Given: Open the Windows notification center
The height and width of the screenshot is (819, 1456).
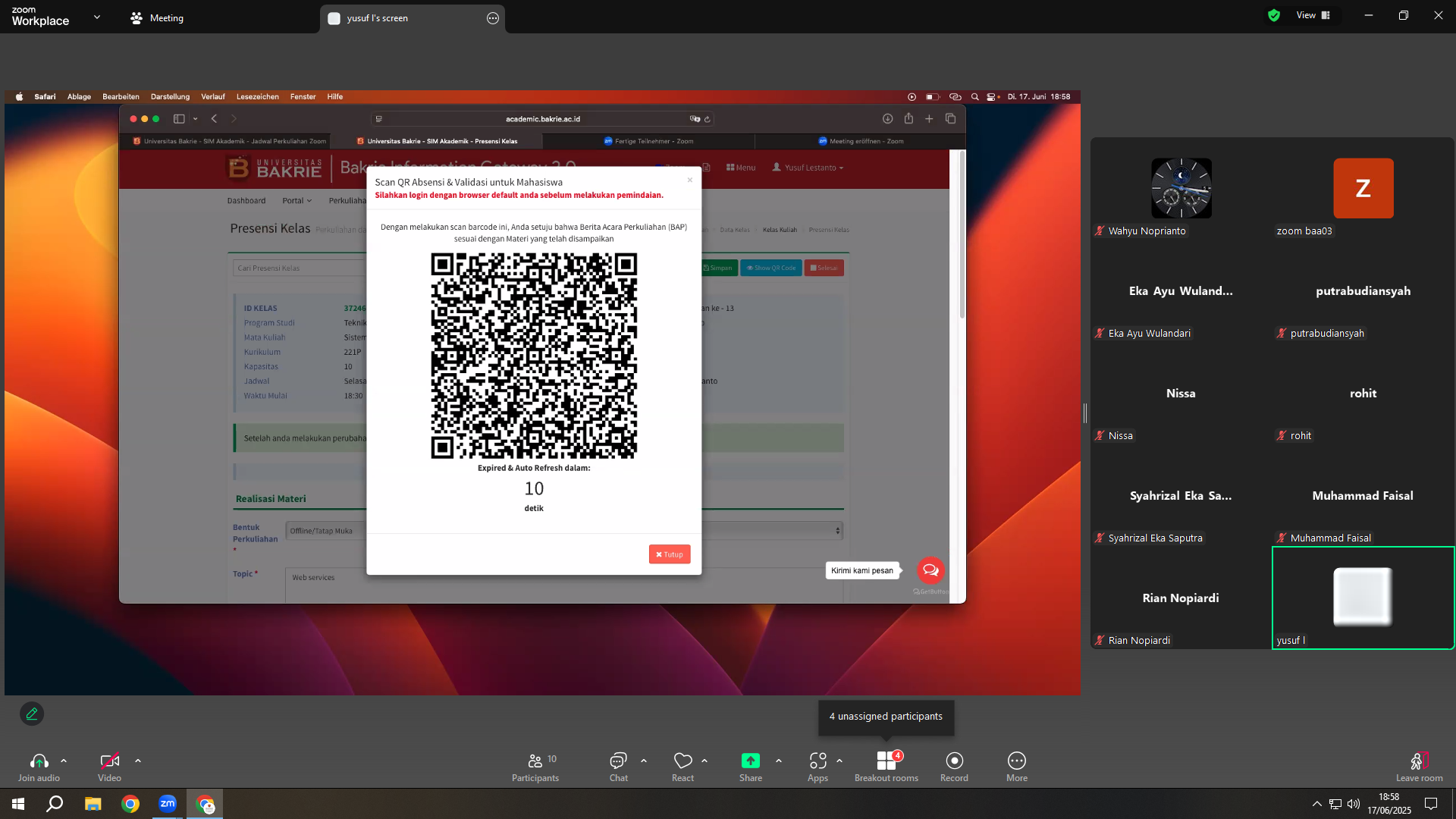Looking at the screenshot, I should point(1431,804).
